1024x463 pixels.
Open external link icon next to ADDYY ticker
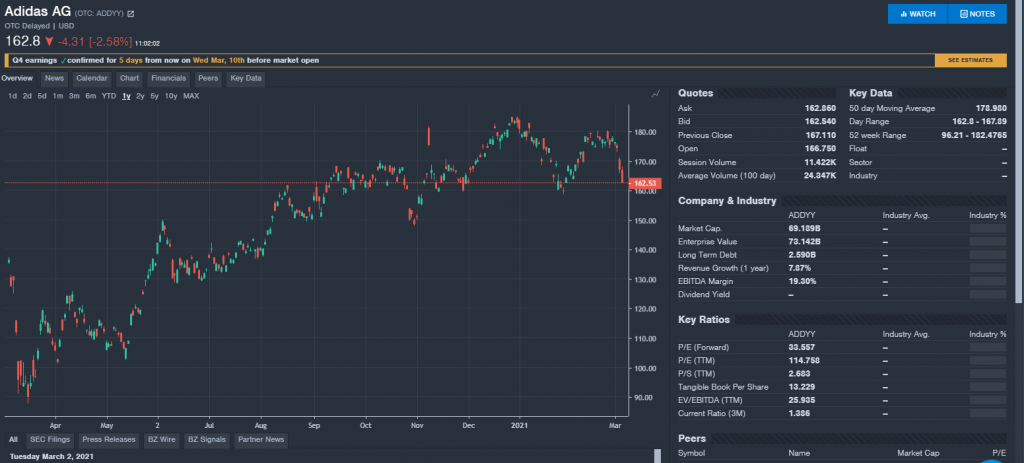click(x=131, y=14)
